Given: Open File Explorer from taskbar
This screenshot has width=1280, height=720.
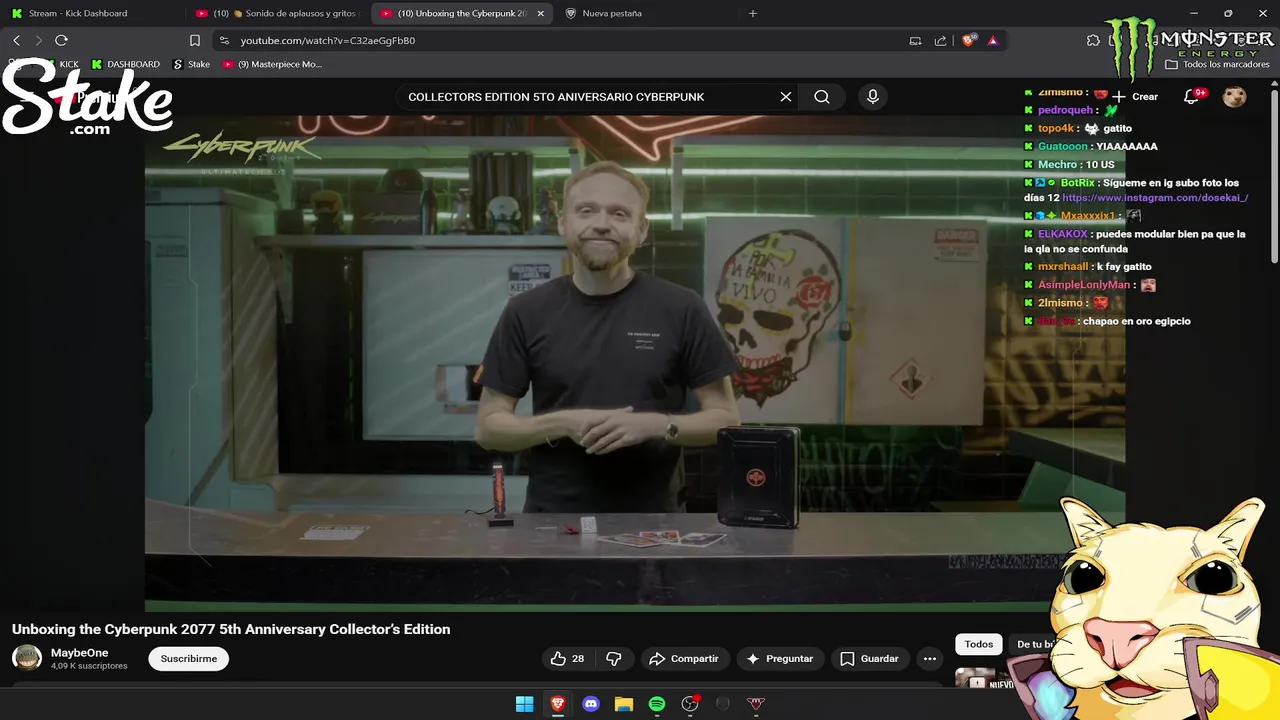Looking at the screenshot, I should pyautogui.click(x=624, y=704).
